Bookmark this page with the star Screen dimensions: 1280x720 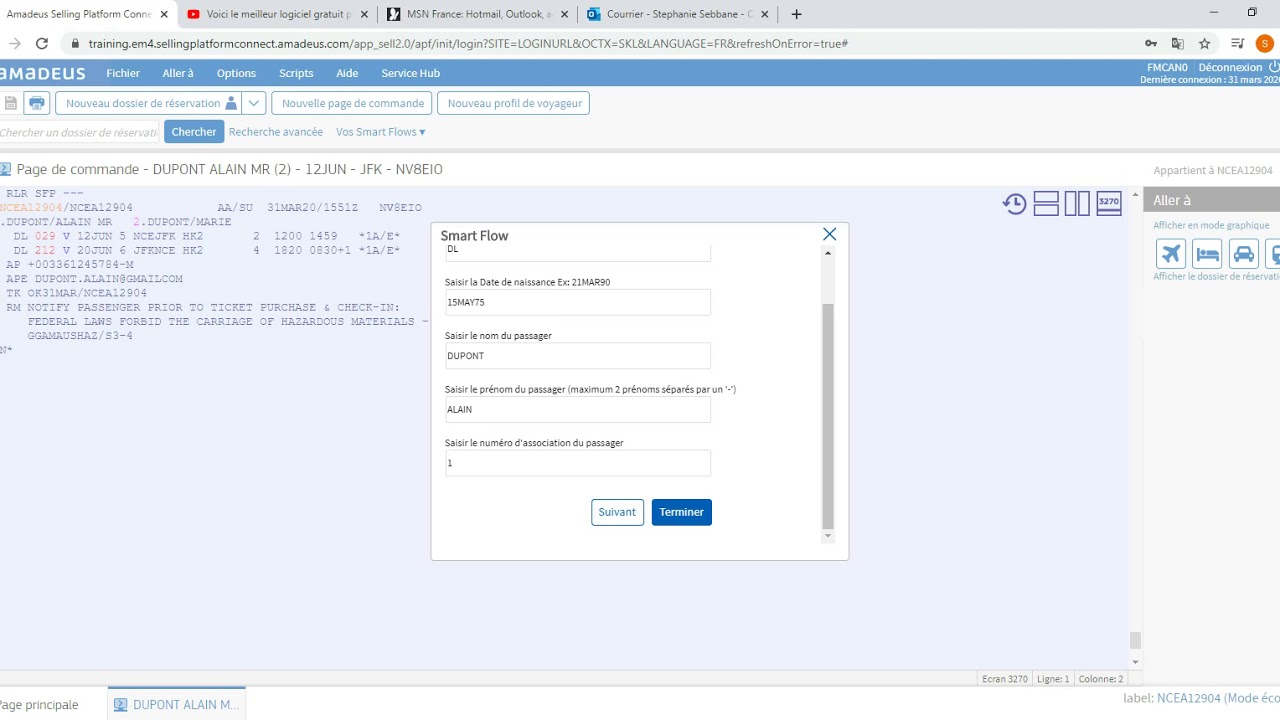[x=1205, y=44]
